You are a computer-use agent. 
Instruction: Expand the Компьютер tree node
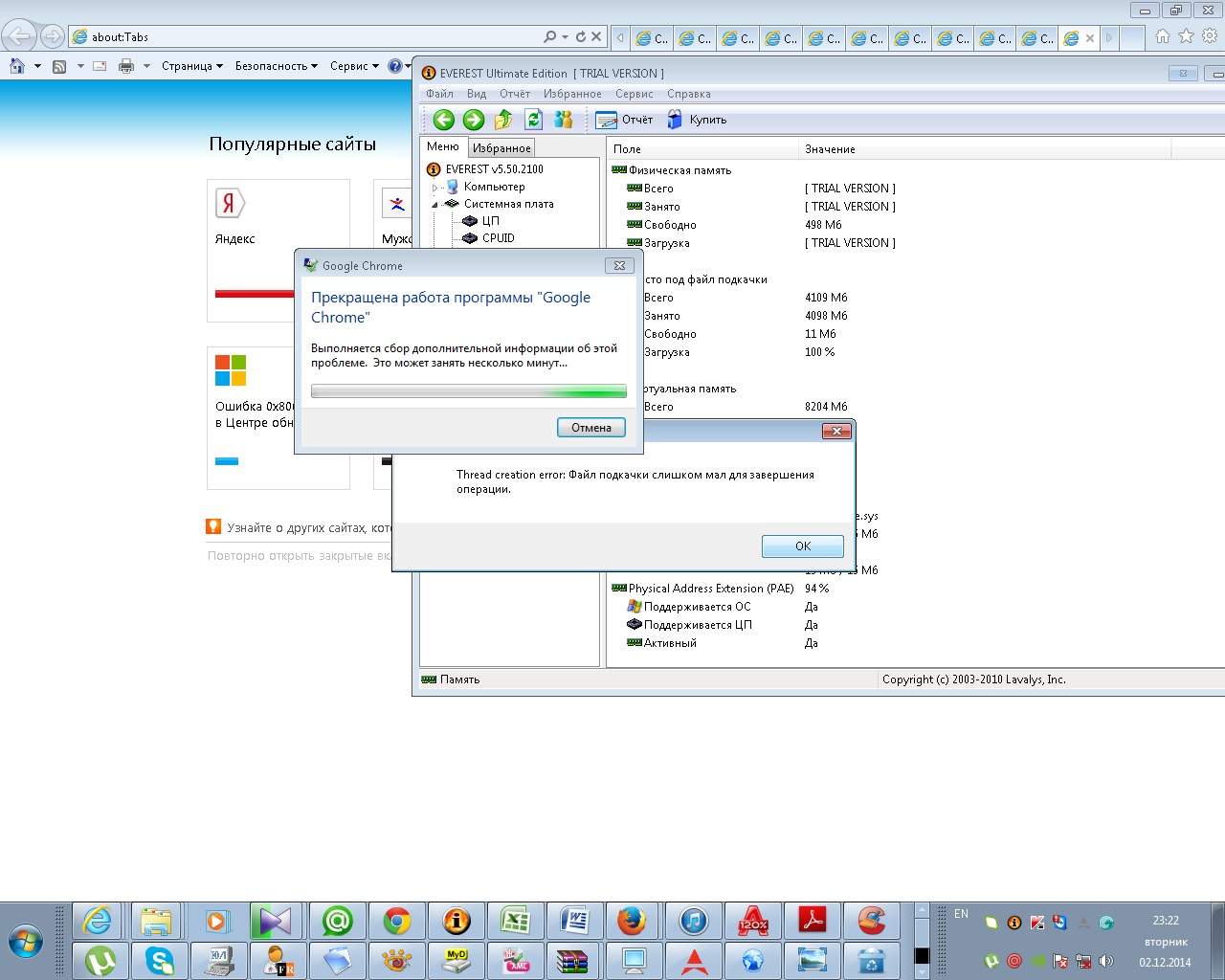point(434,188)
